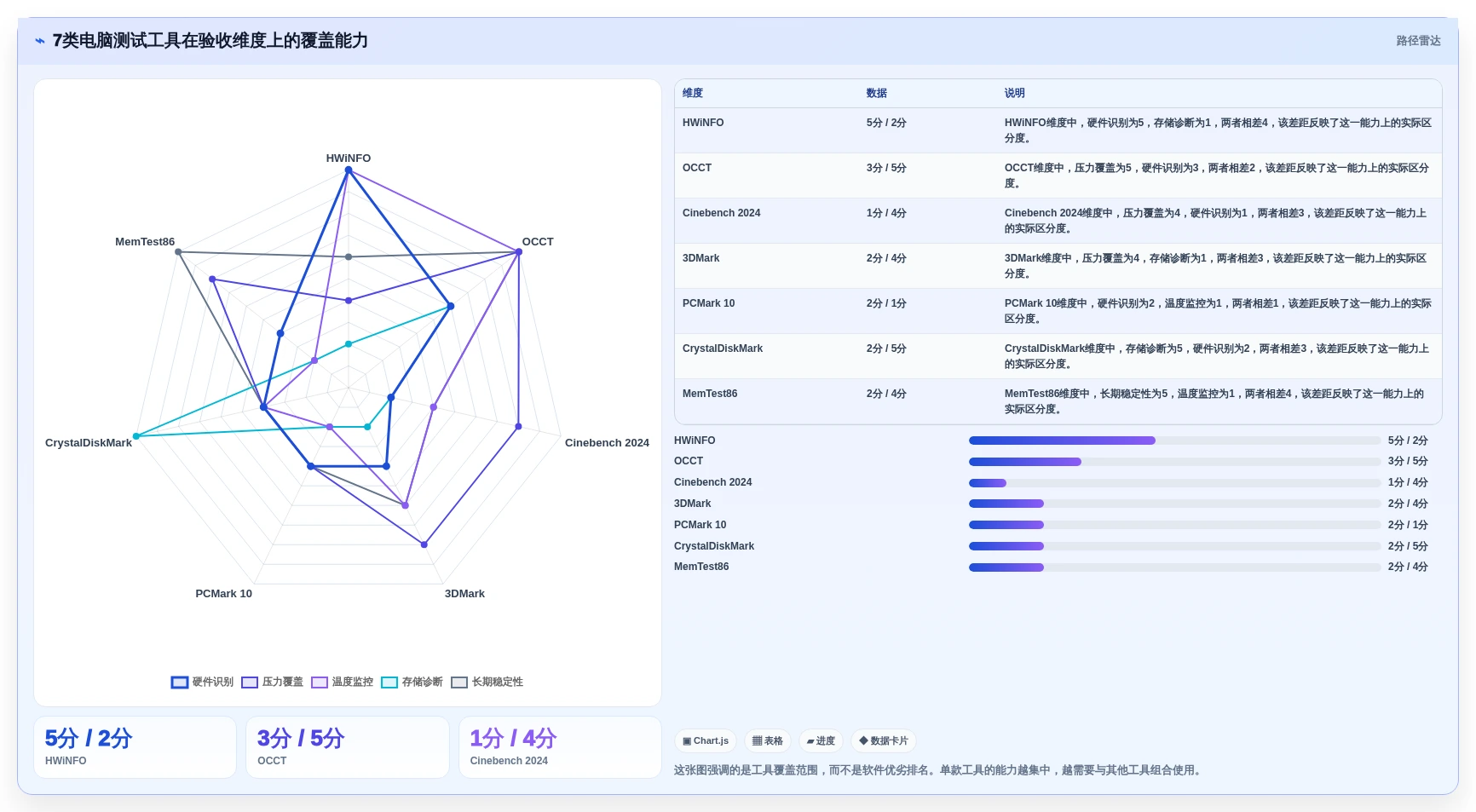Click the 维度 column header
Screen dimensions: 1476x812
click(x=693, y=93)
